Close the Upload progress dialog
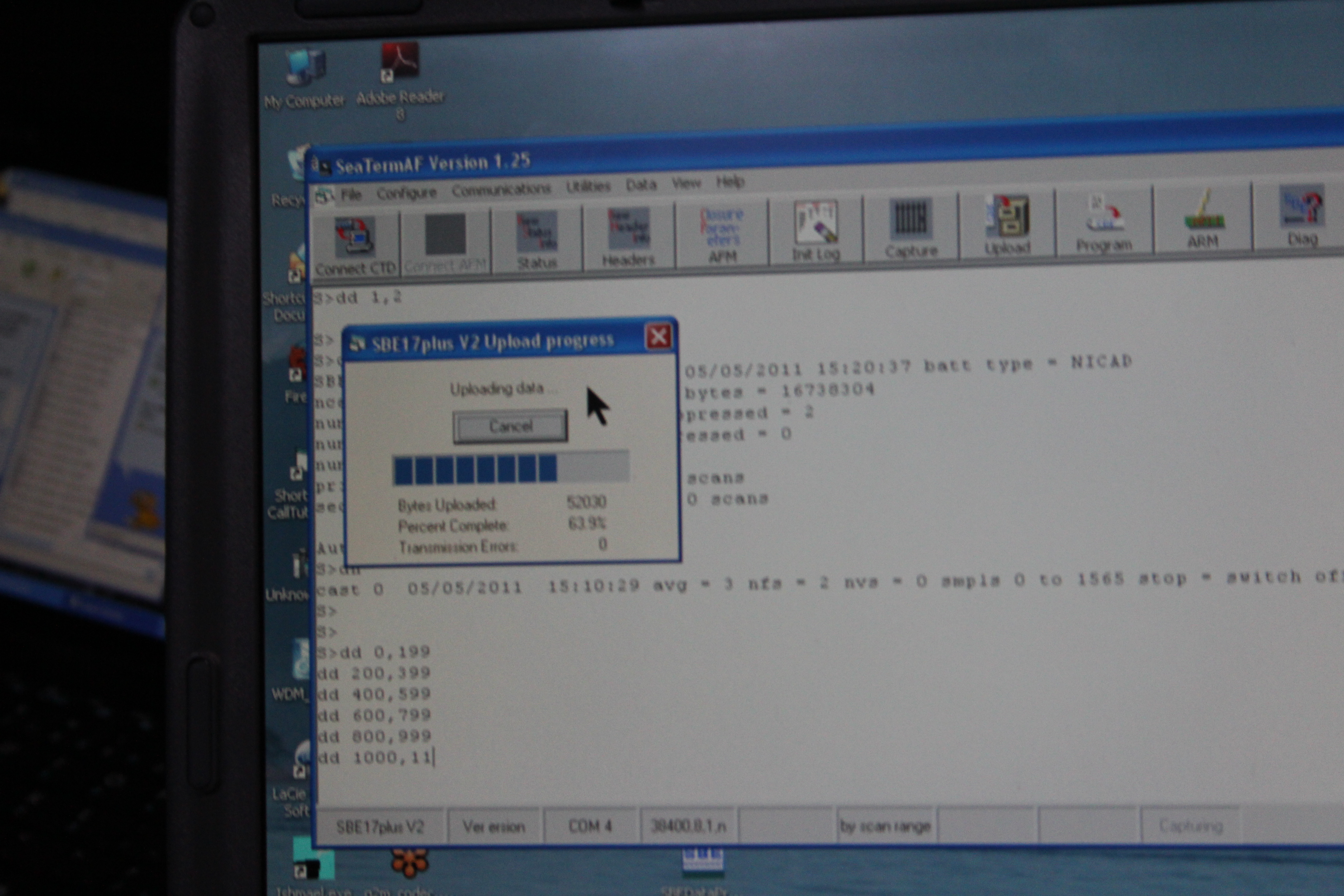Viewport: 1344px width, 896px height. tap(658, 337)
